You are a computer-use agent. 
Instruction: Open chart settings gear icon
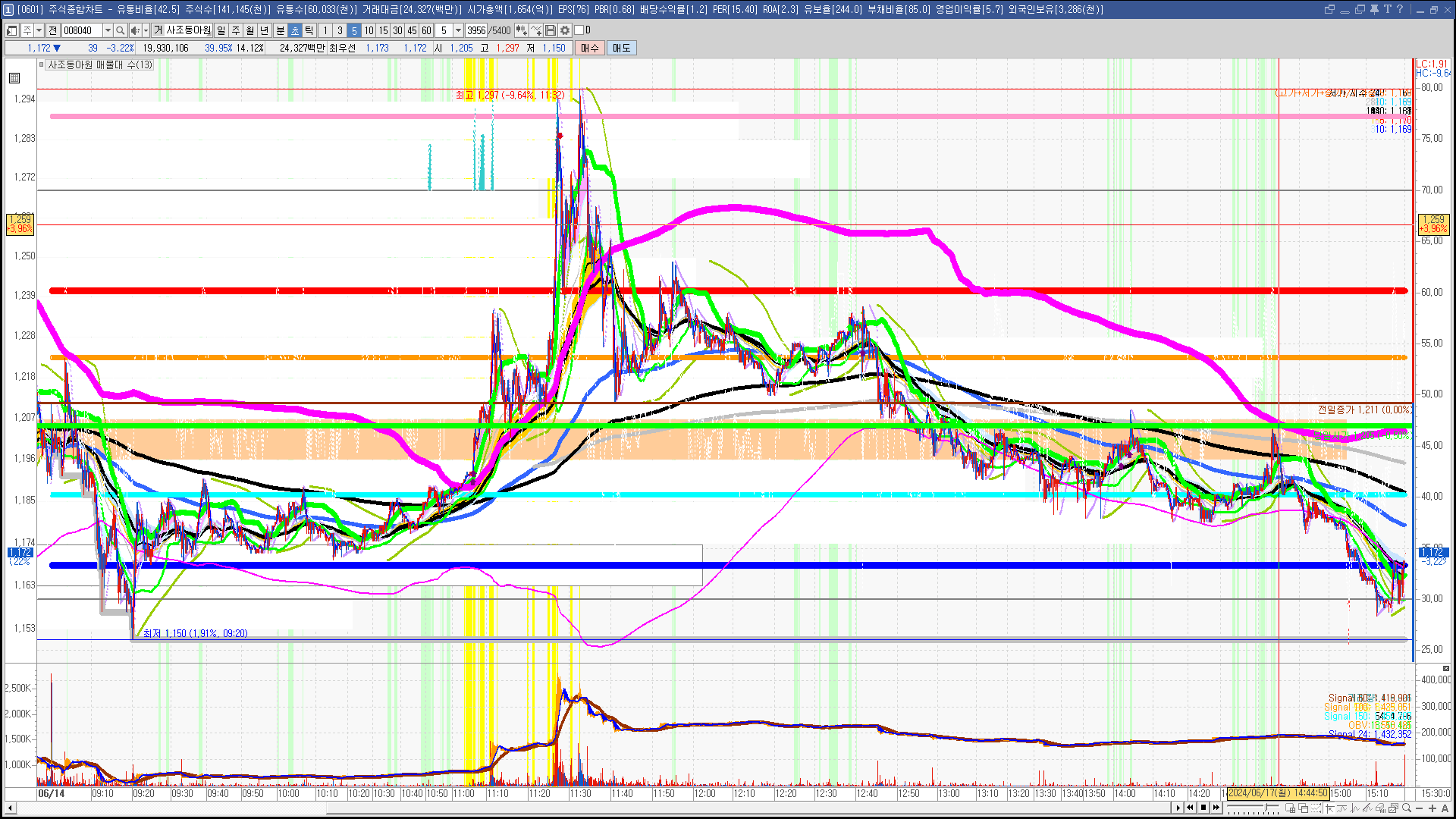click(565, 30)
